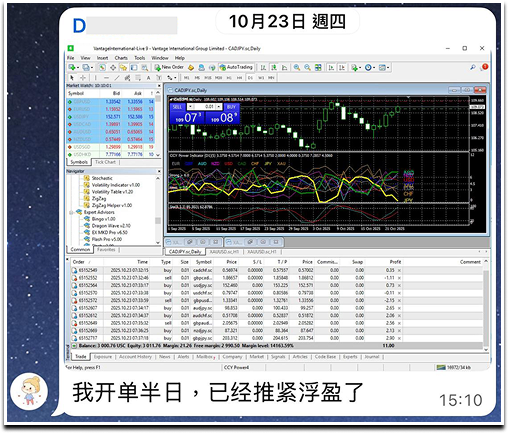
Task: Click the zoom out magnifier icon
Action: point(307,67)
